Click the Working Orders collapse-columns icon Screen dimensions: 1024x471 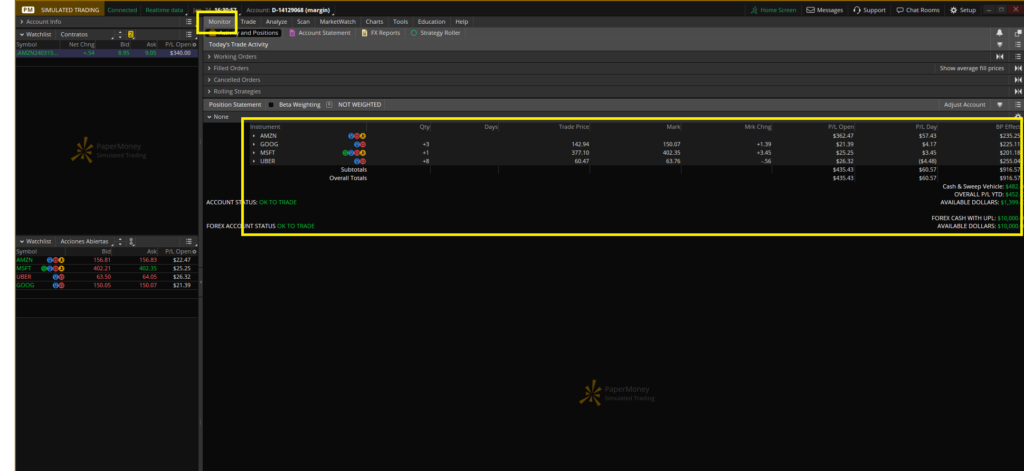pos(999,56)
